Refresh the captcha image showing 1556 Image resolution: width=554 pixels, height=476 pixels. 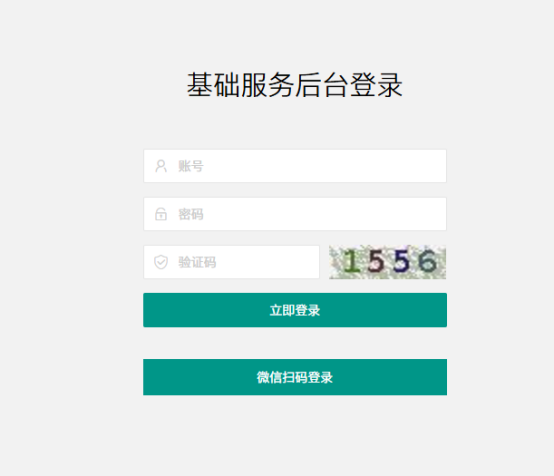point(388,262)
